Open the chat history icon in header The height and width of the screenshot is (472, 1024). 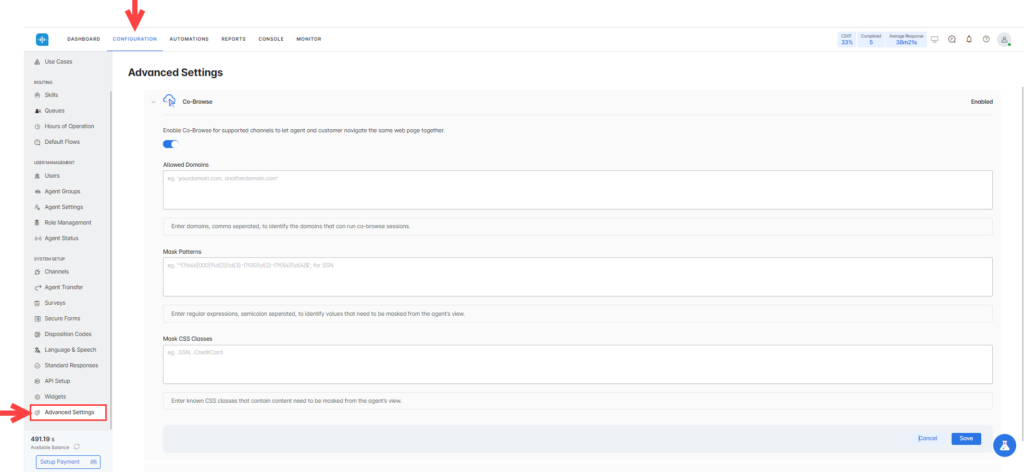(x=952, y=39)
